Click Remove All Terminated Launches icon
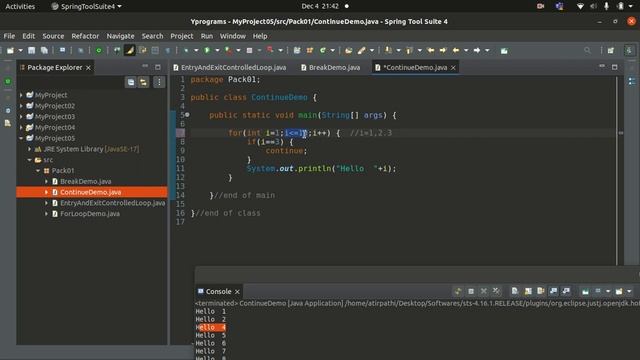The width and height of the screenshot is (640, 360). pos(496,291)
